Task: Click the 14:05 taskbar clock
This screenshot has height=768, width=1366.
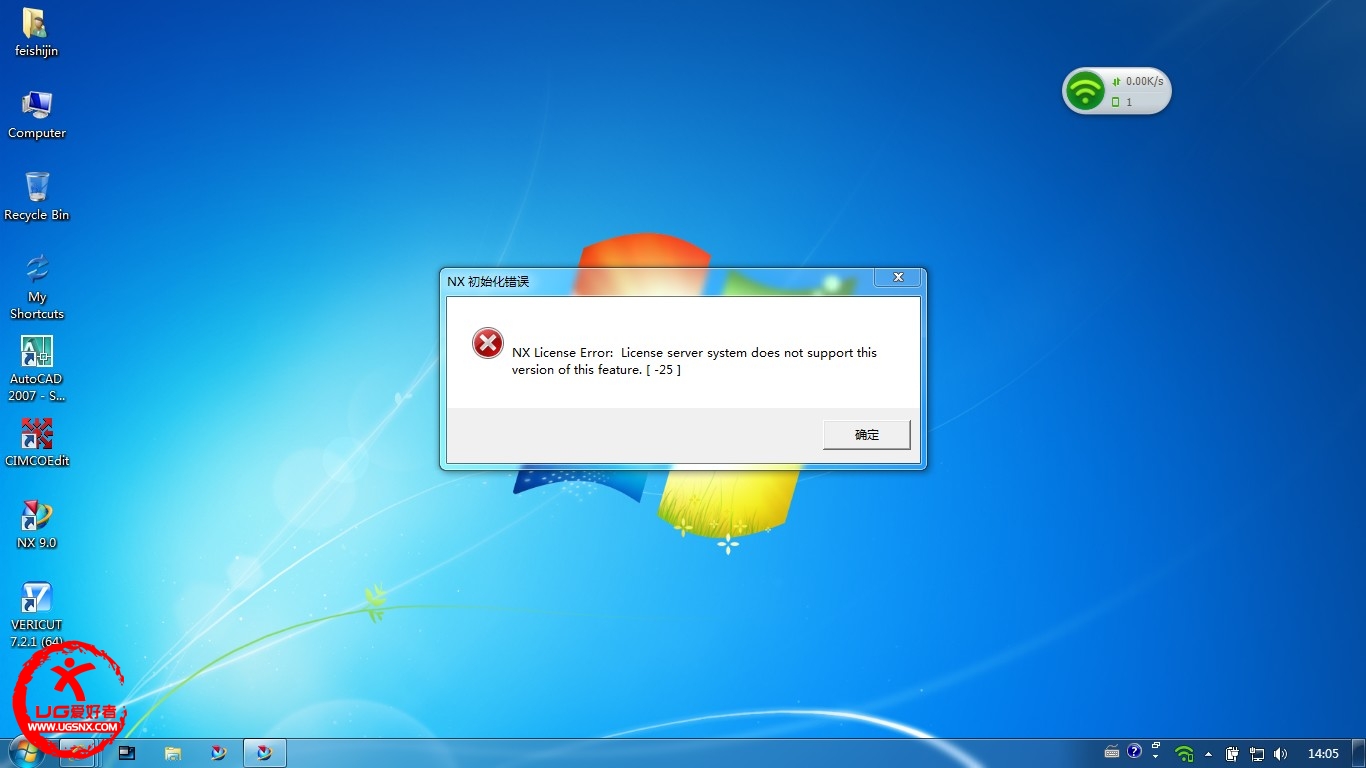Action: 1323,753
